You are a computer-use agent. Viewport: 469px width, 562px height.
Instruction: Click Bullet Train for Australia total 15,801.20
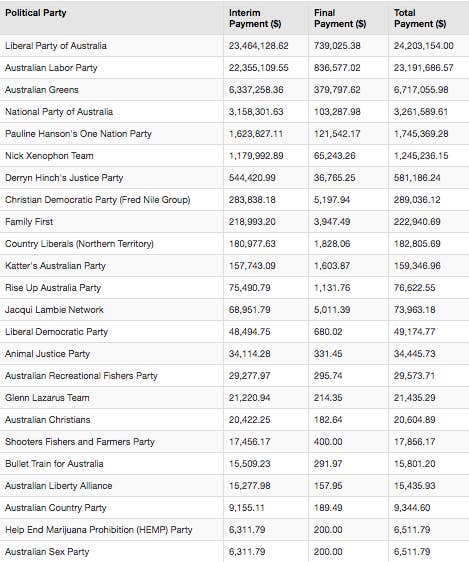(x=415, y=464)
